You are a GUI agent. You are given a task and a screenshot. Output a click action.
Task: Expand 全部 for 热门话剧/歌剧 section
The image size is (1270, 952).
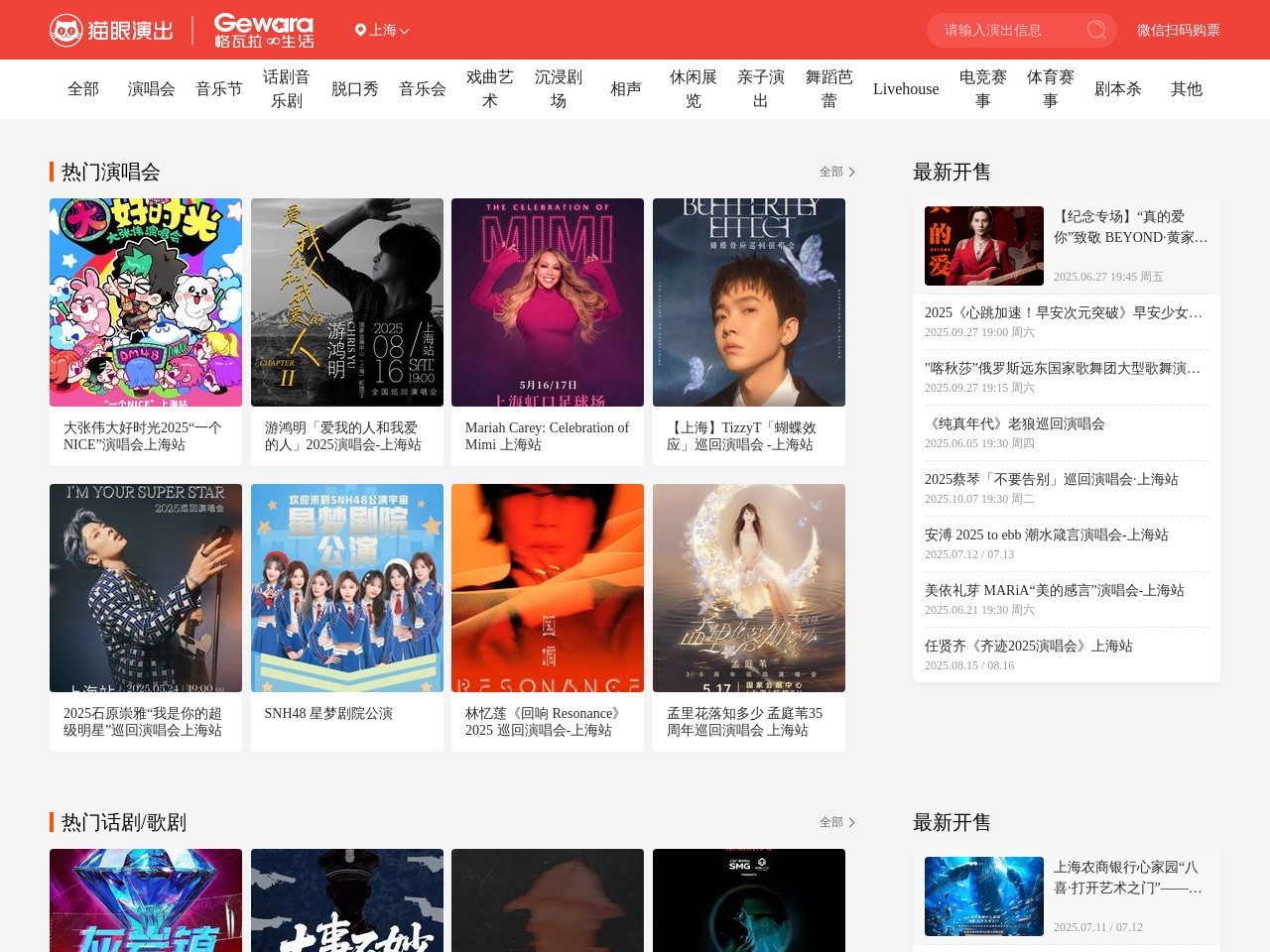pyautogui.click(x=837, y=822)
